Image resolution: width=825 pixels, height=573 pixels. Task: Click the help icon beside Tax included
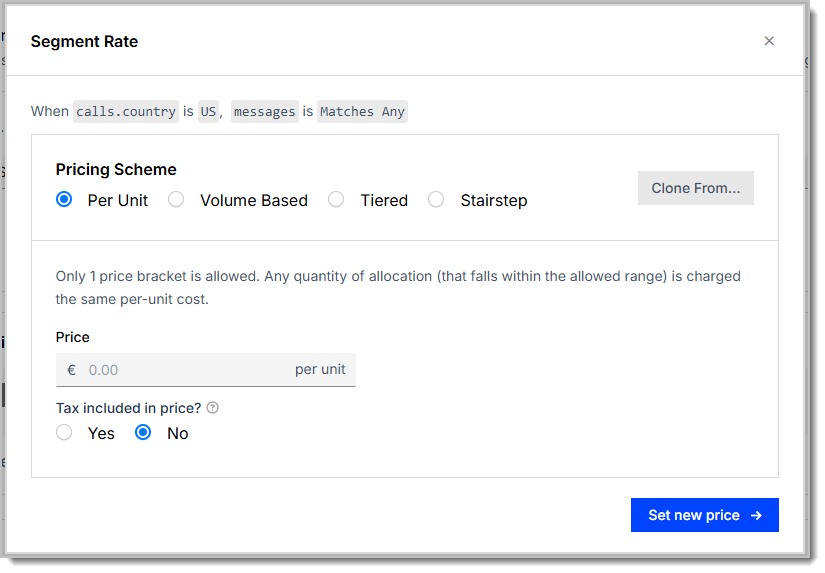point(213,408)
